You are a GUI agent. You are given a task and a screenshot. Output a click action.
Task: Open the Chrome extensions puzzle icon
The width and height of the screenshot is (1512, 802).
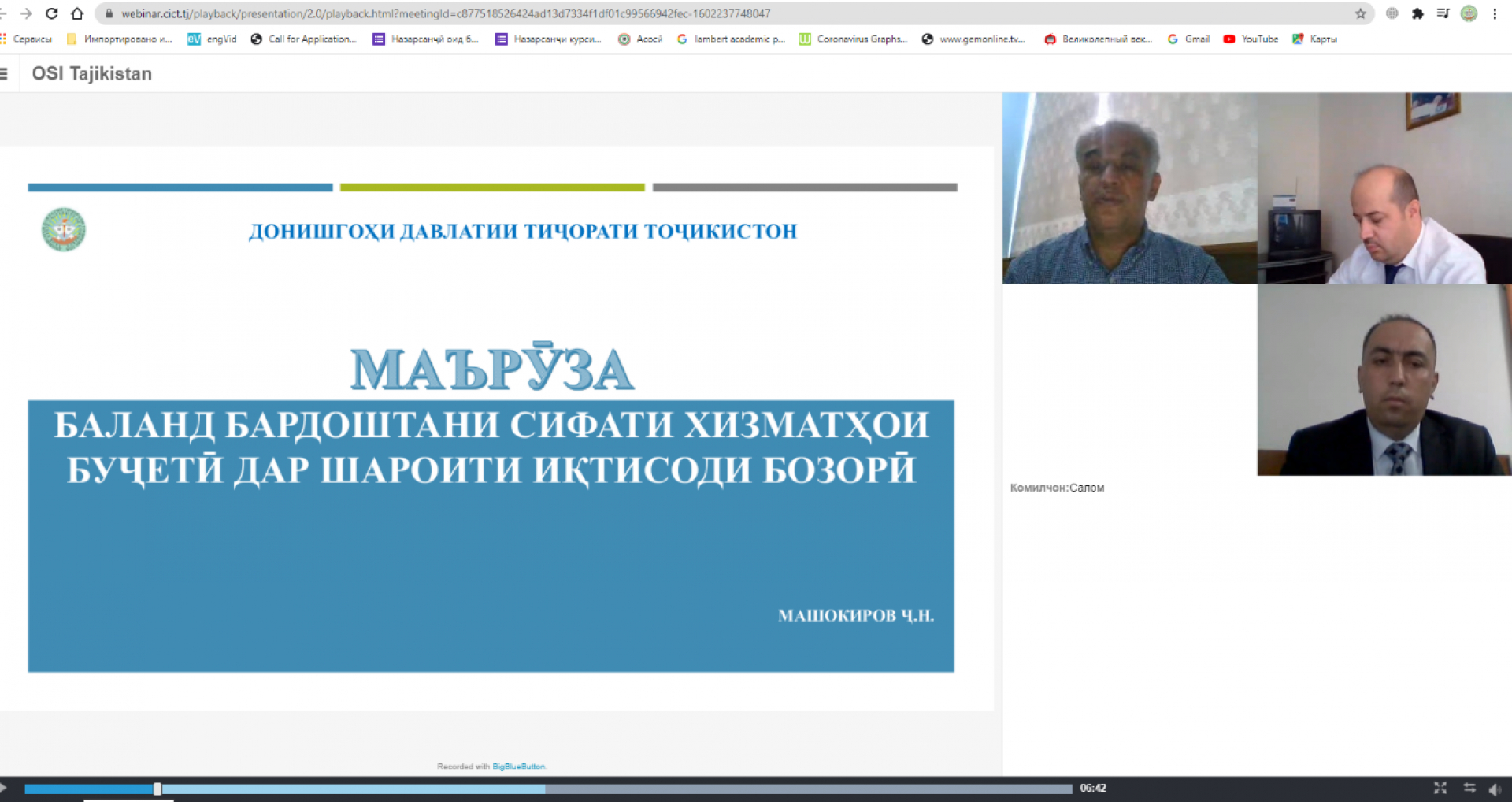click(1417, 13)
